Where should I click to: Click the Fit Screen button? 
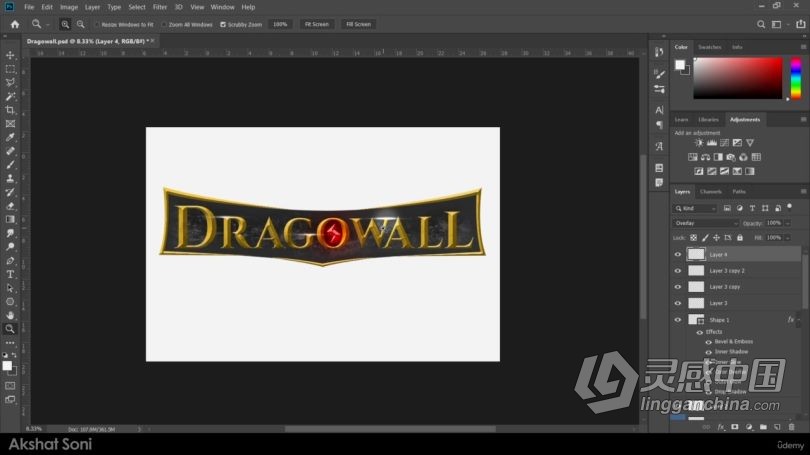click(x=317, y=24)
